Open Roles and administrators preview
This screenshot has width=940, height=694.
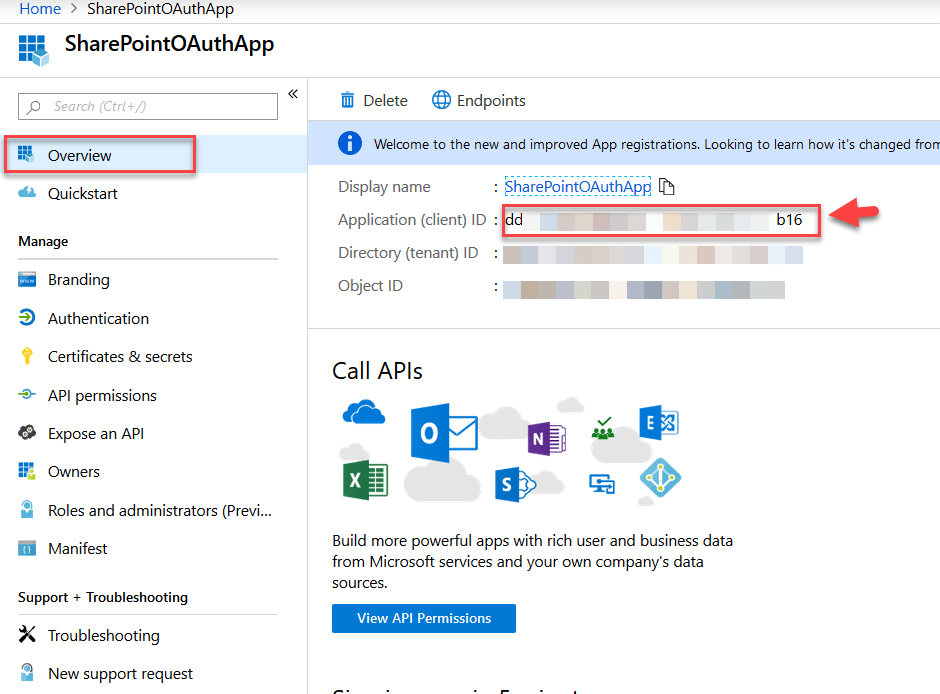coord(159,510)
